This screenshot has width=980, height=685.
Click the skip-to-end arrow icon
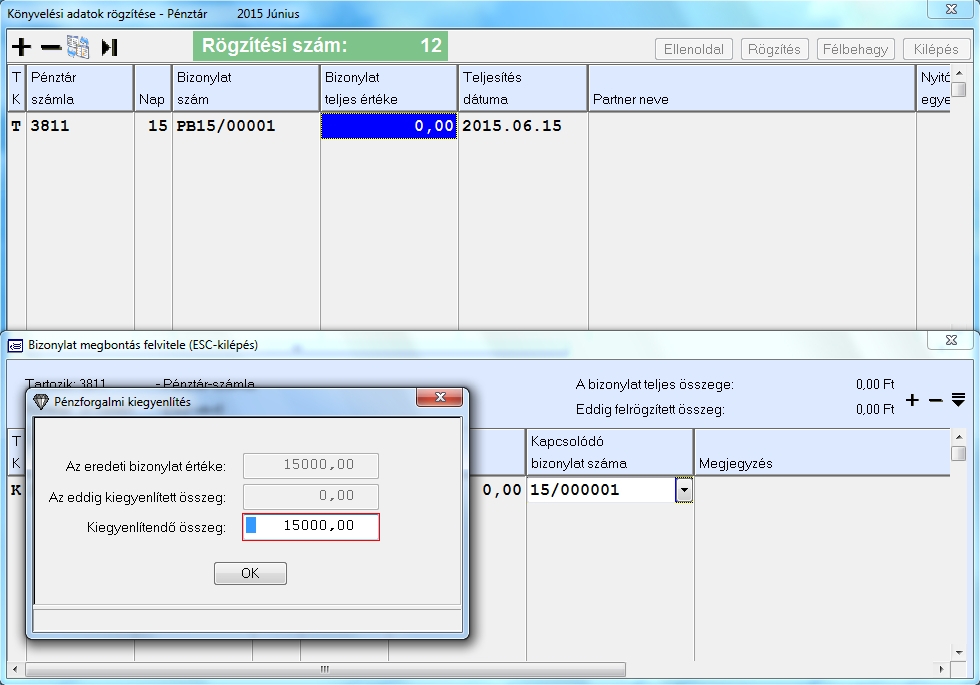coord(109,47)
